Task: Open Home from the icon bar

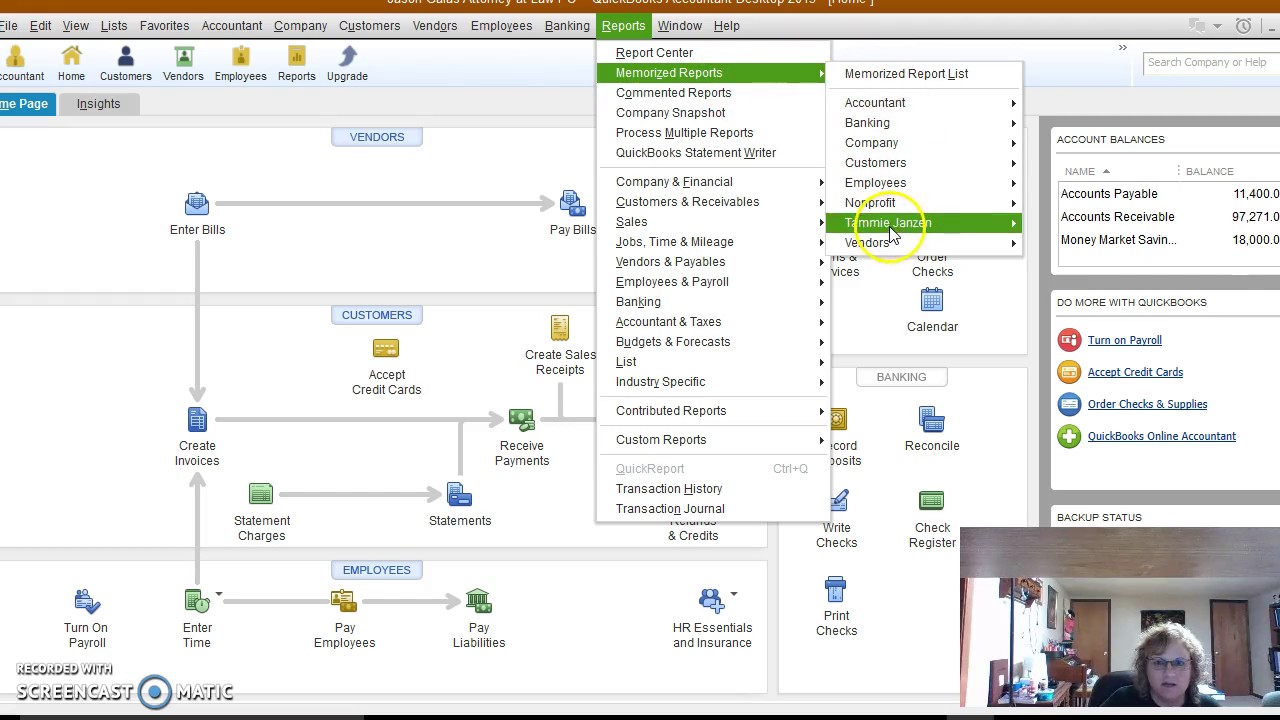Action: pos(71,63)
